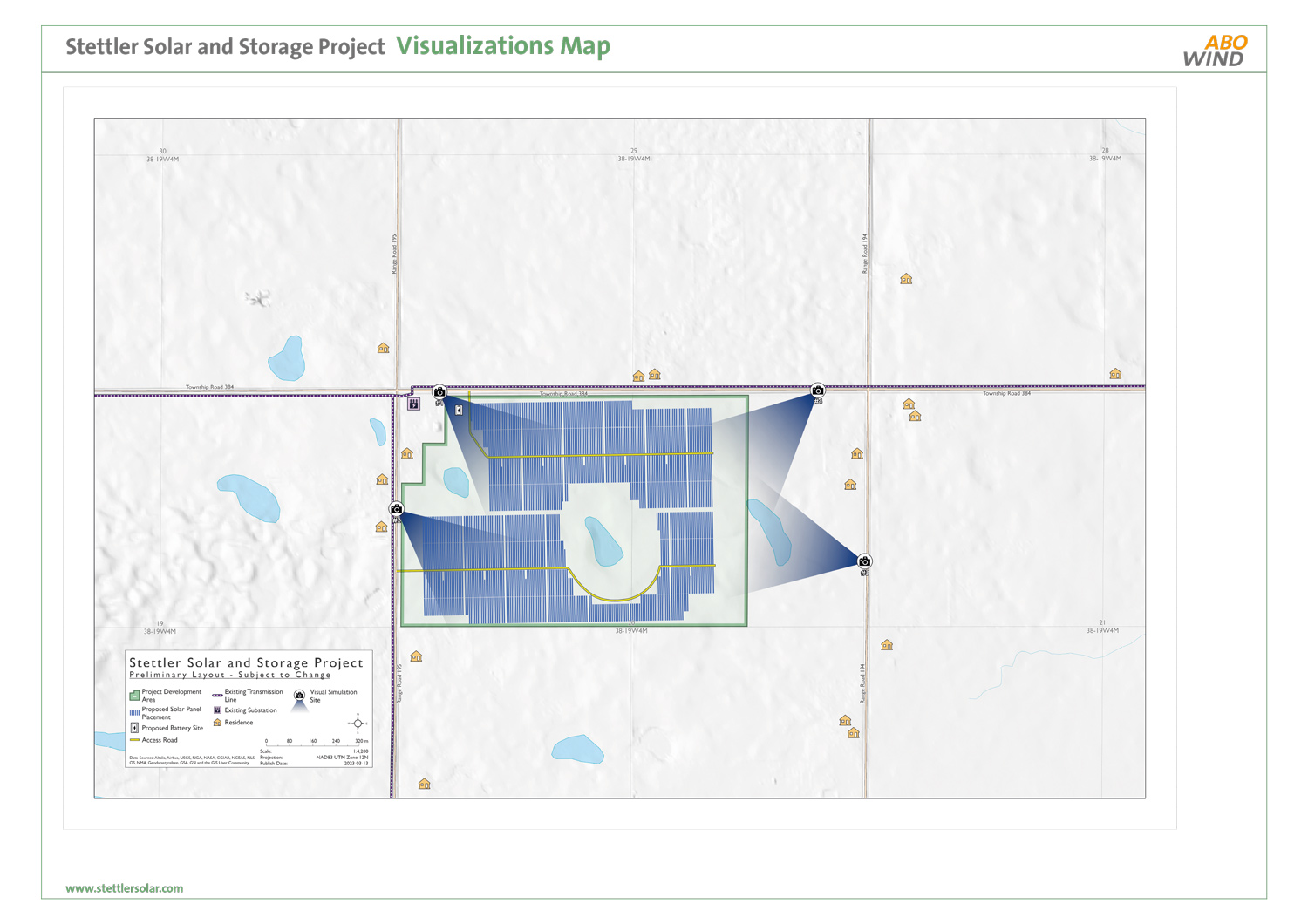The height and width of the screenshot is (924, 1308).
Task: Click the section 28 label 38-19W4M
Action: [x=1105, y=159]
